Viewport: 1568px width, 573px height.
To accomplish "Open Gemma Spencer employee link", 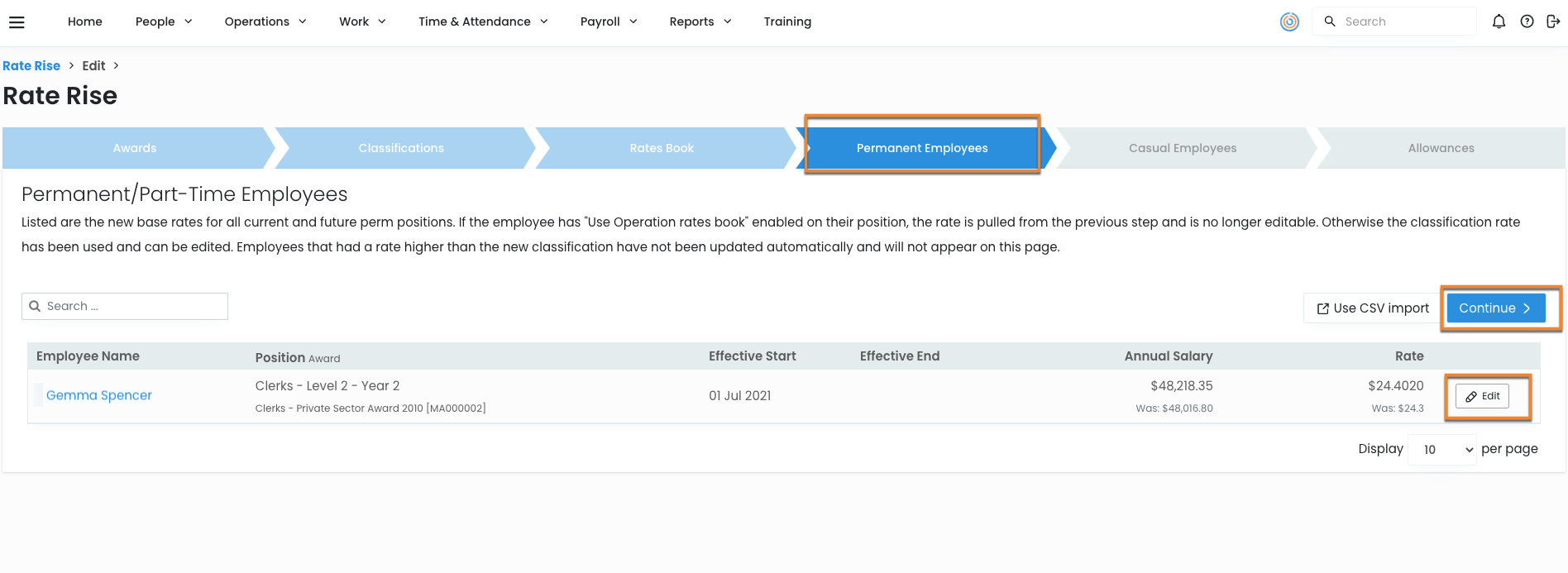I will 99,395.
